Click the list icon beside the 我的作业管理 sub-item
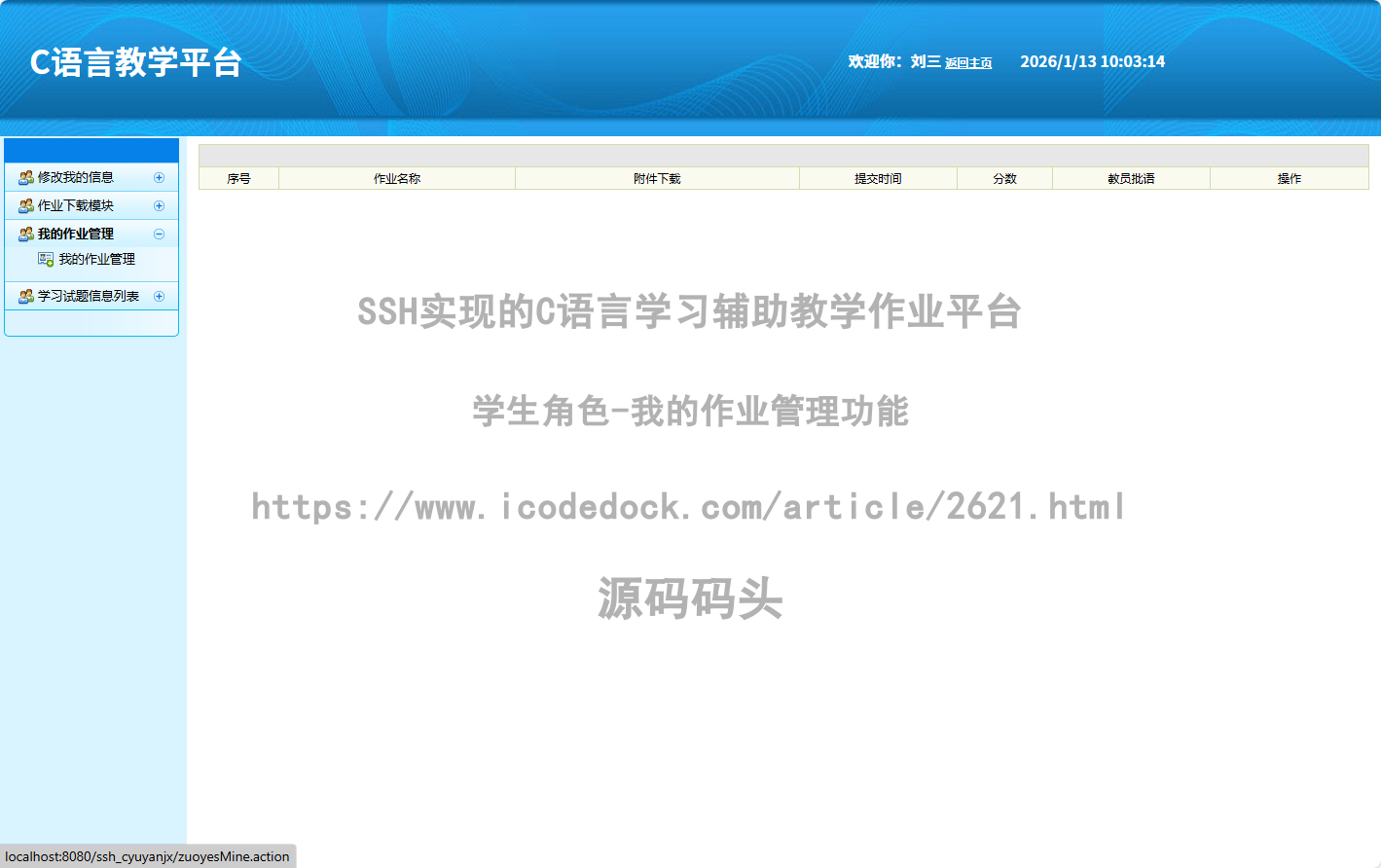The width and height of the screenshot is (1381, 868). [46, 260]
